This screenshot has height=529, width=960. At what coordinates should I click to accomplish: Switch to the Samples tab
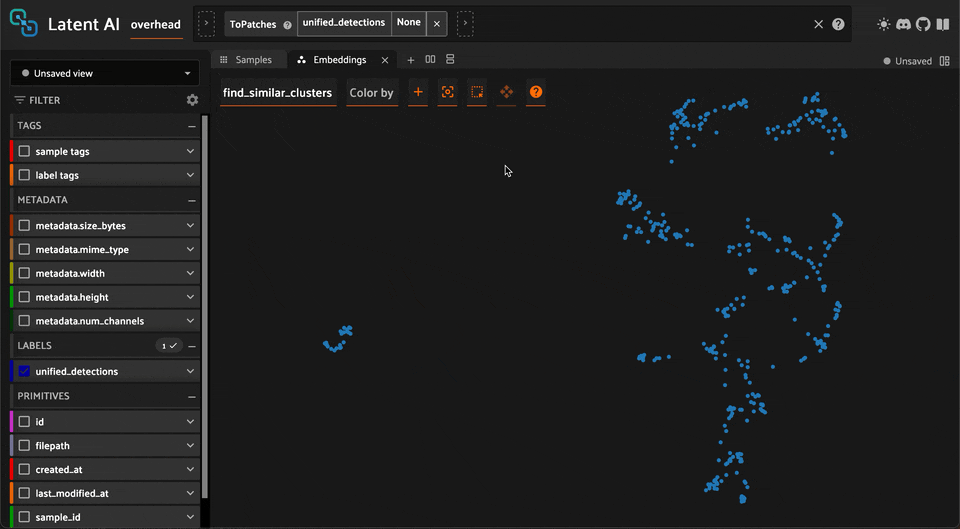pos(246,60)
